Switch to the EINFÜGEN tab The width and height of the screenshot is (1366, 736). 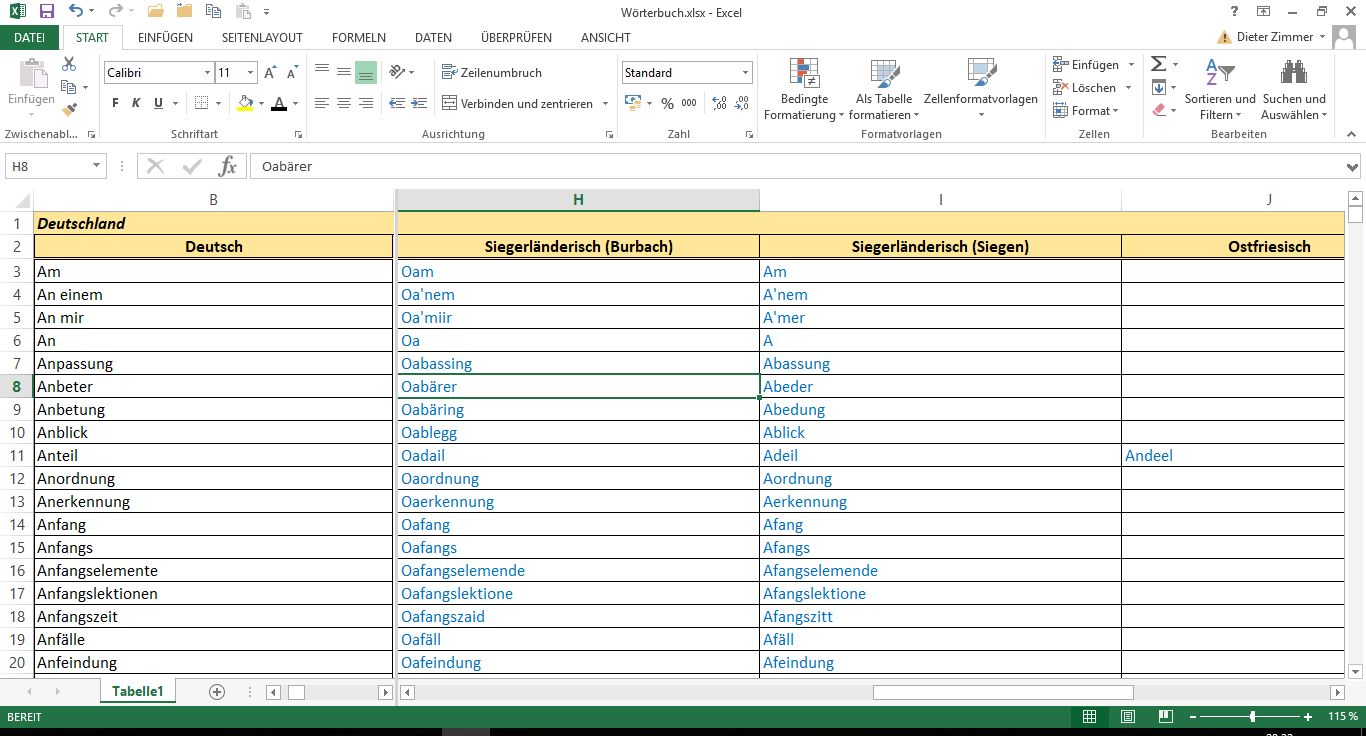click(166, 37)
